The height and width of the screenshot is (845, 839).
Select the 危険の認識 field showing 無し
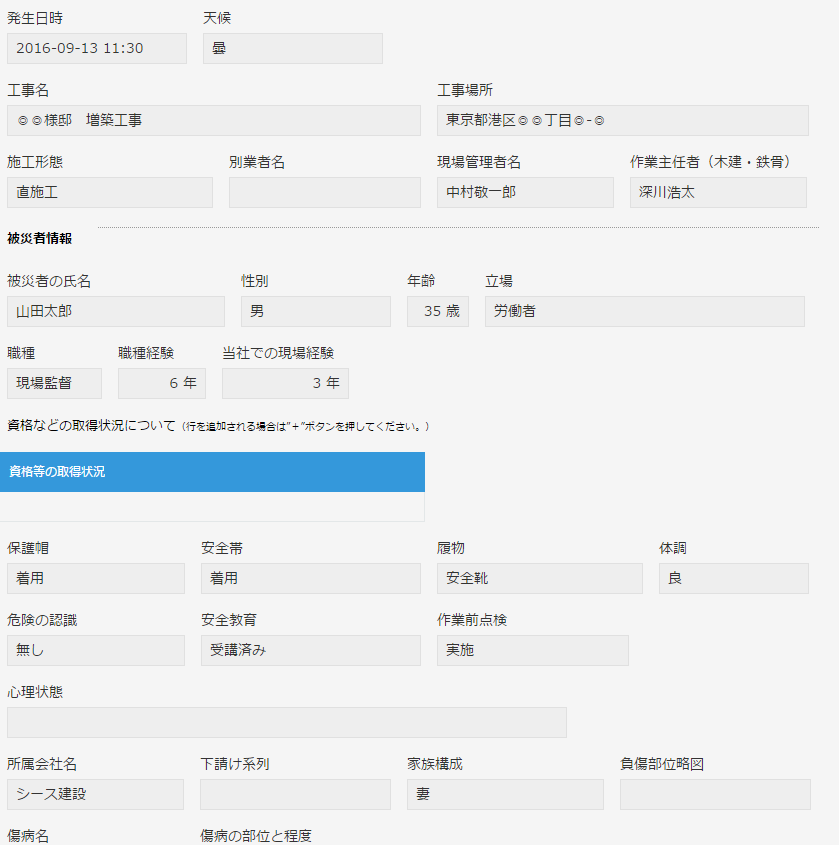(96, 650)
